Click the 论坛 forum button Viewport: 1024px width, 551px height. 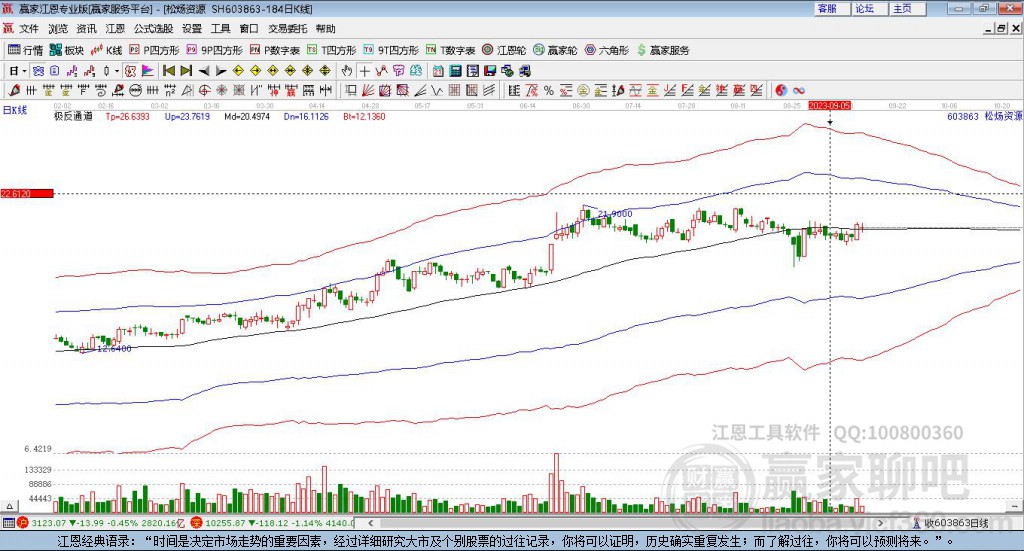(869, 8)
